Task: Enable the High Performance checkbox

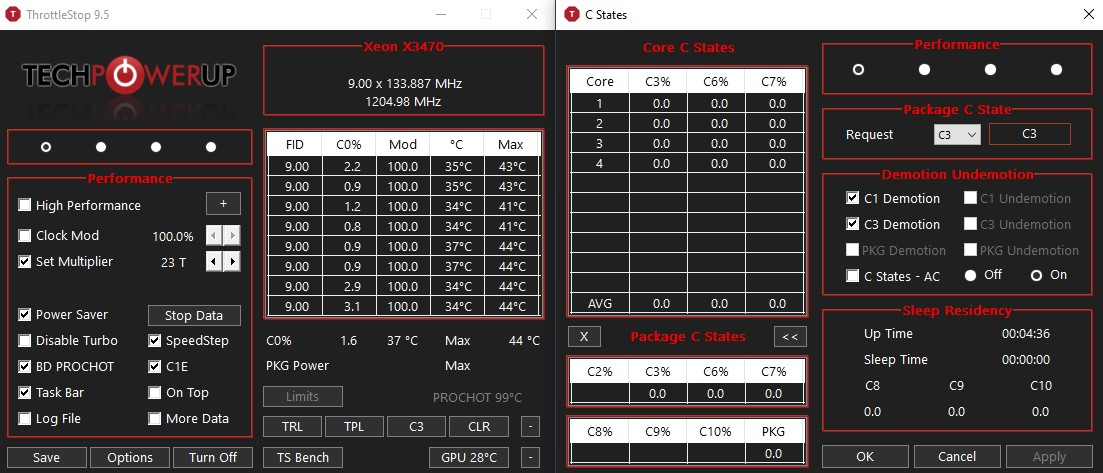Action: tap(25, 205)
